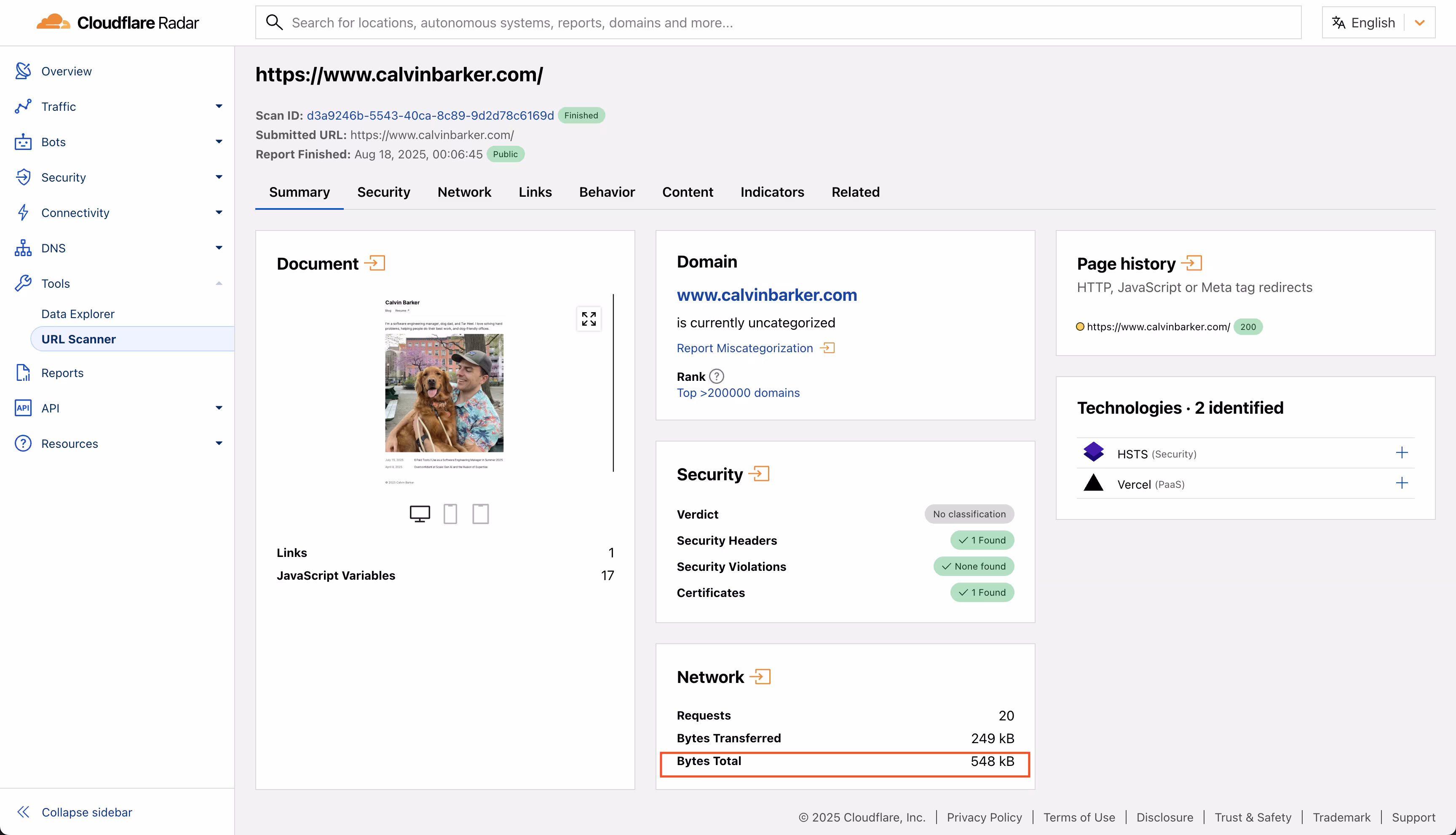Screen dimensions: 1456x835
Task: Click the Collapse sidebar chevrons icon
Action: (23, 811)
